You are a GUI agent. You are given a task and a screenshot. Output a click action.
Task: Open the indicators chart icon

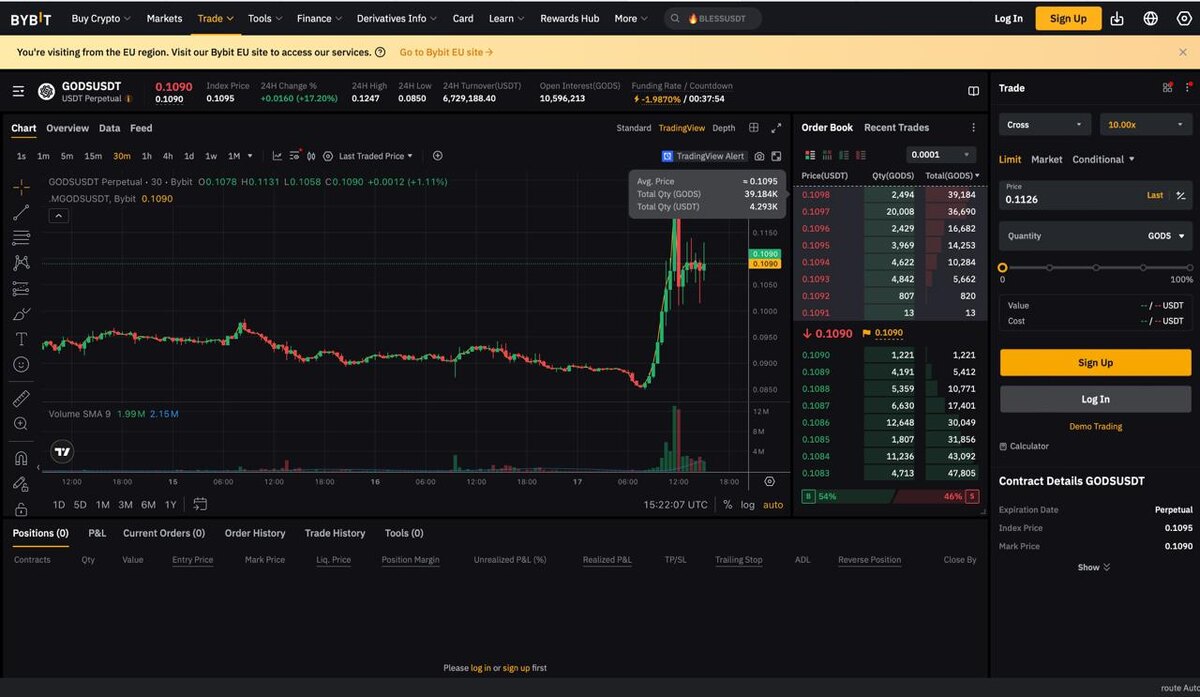click(277, 156)
